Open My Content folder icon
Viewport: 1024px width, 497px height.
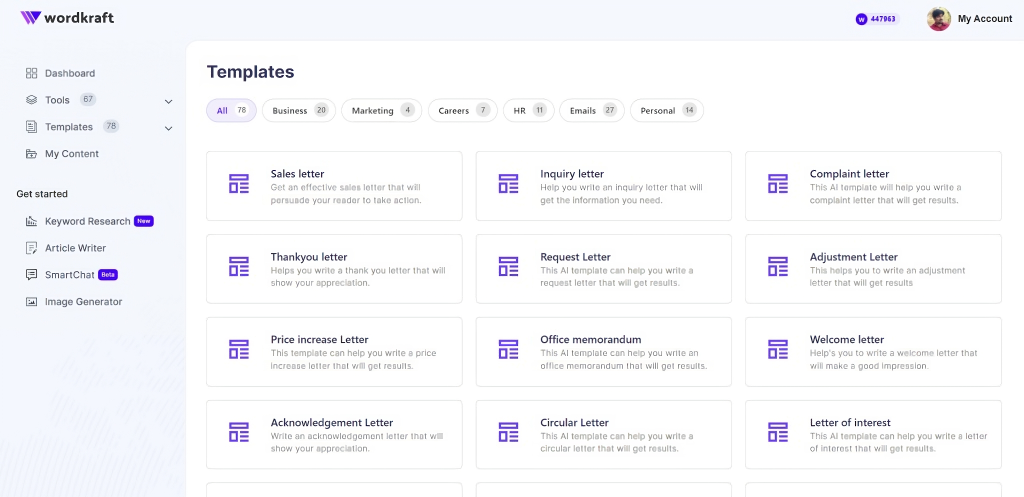pyautogui.click(x=31, y=153)
